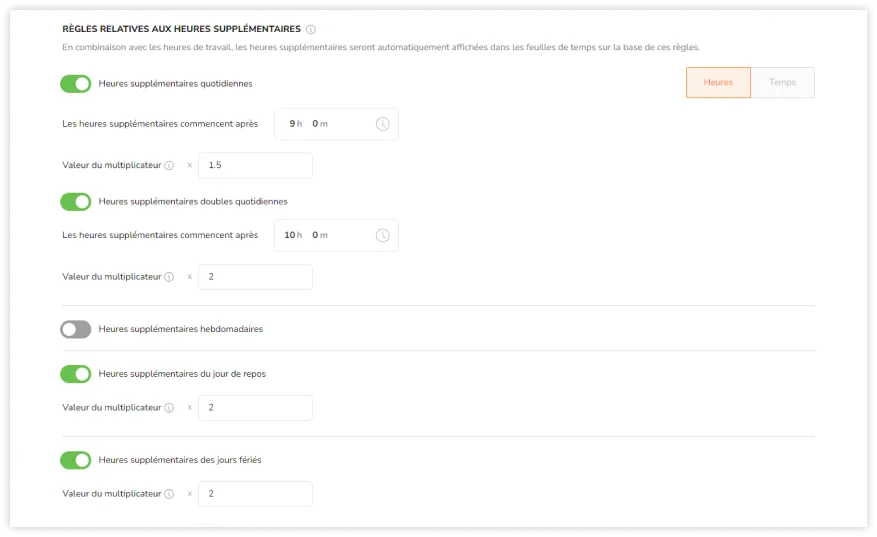Click info icon next to public holiday multiplier
The height and width of the screenshot is (537, 877).
point(169,494)
